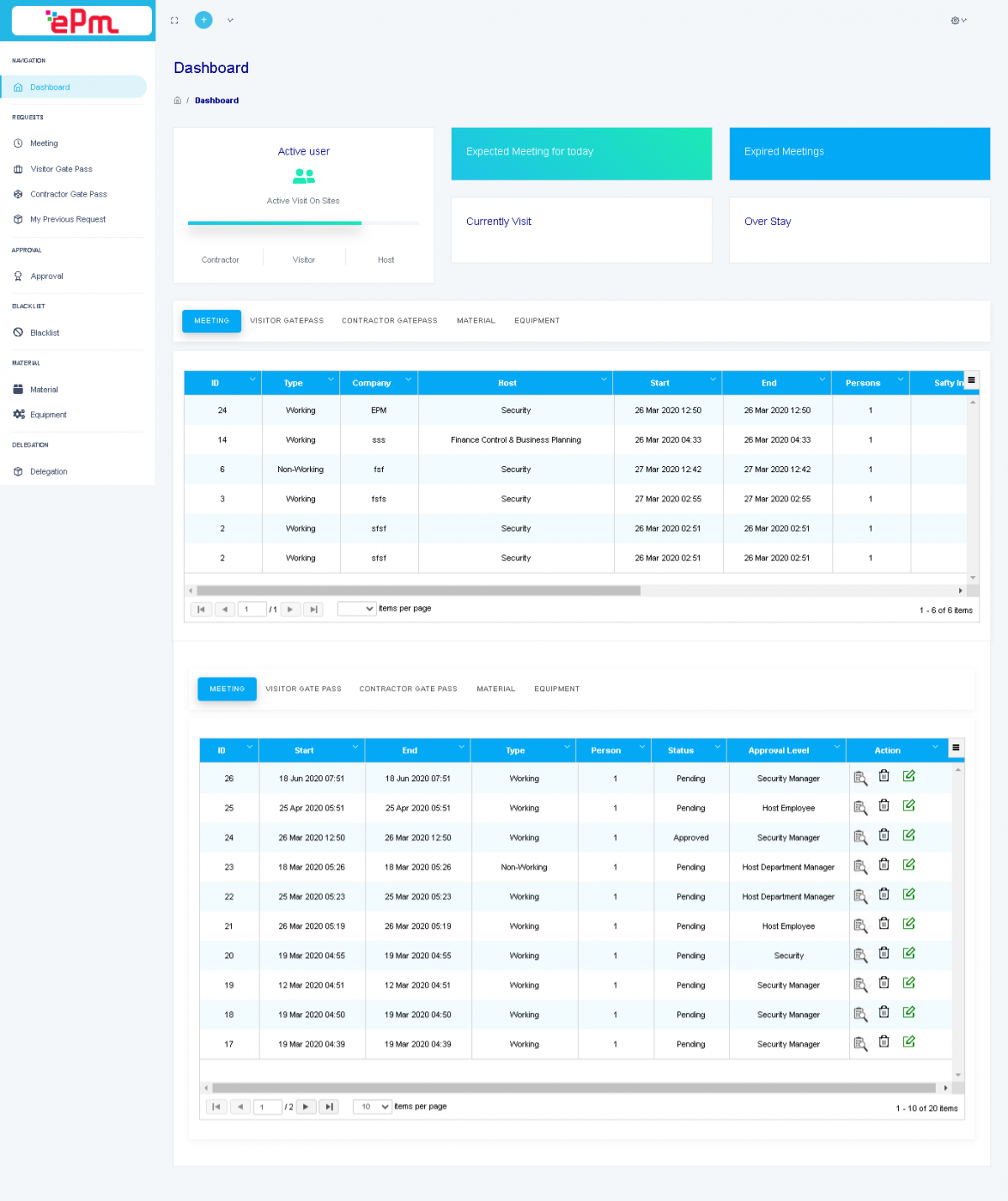Click the Expected Meeting for today card

pos(581,154)
